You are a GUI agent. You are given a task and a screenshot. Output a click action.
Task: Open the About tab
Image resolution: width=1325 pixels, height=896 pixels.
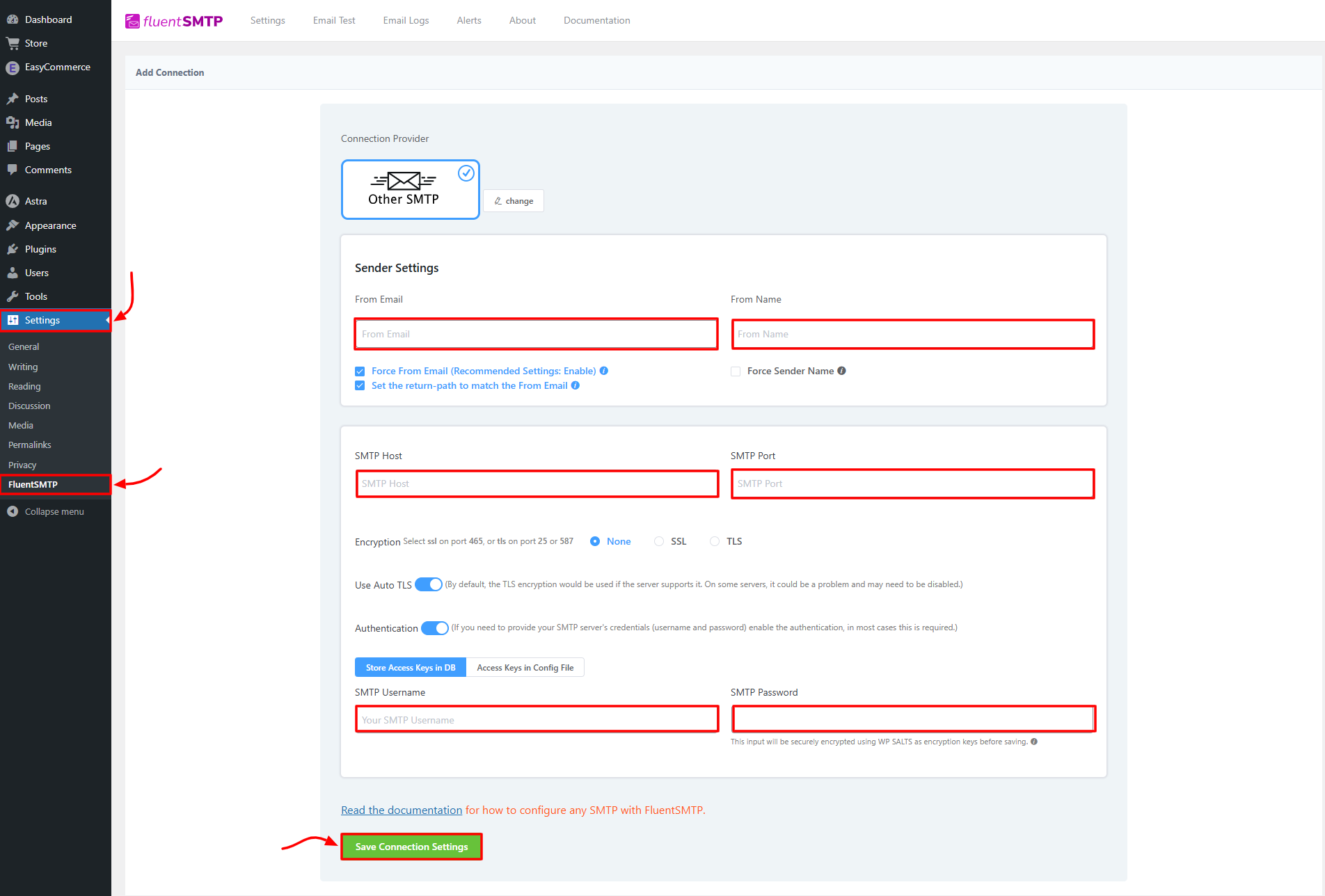click(523, 20)
